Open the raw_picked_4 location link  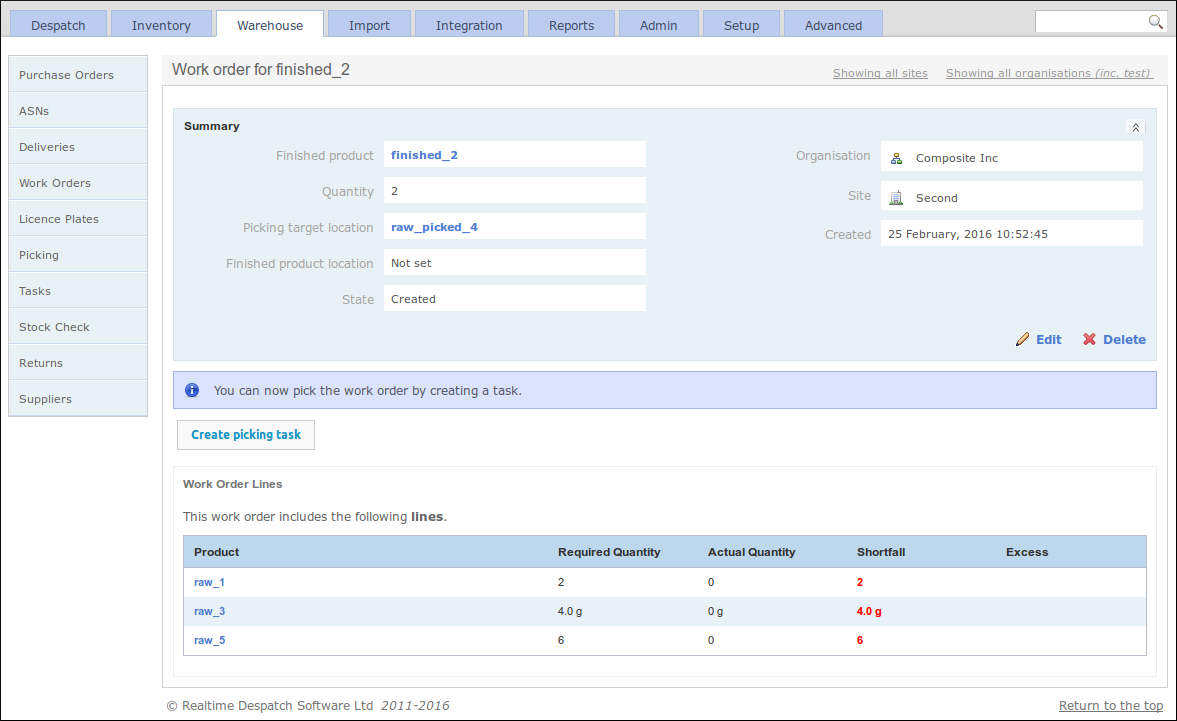click(x=434, y=227)
